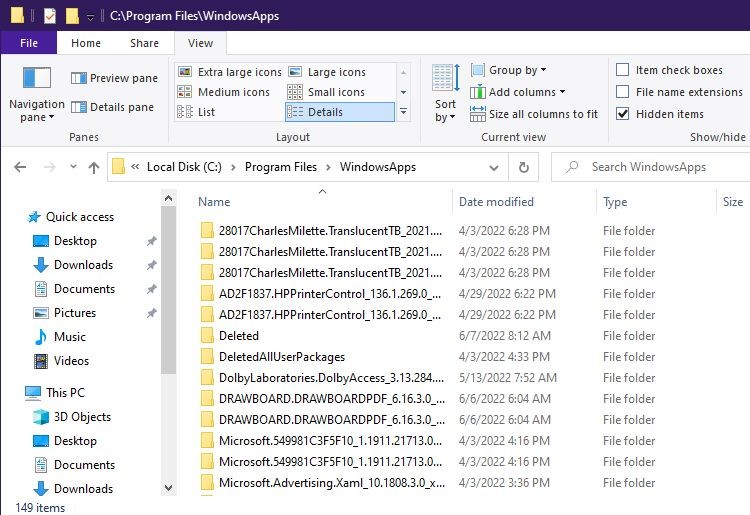Enable Item check boxes
This screenshot has width=750, height=515.
(x=622, y=70)
